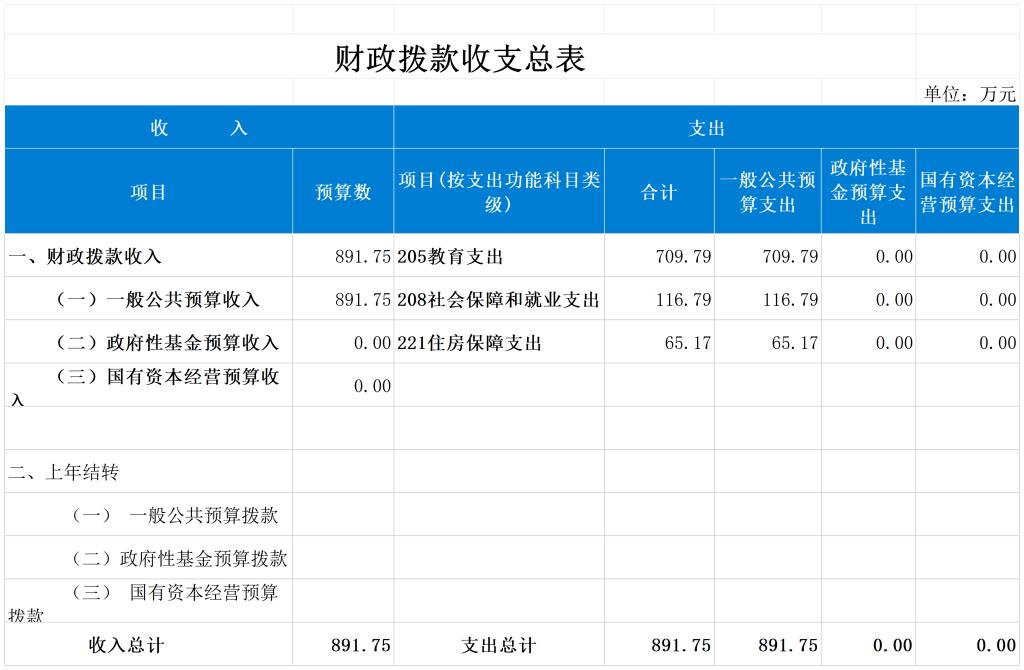Image resolution: width=1024 pixels, height=670 pixels.
Task: Click the 预算数 column header
Action: coord(343,192)
